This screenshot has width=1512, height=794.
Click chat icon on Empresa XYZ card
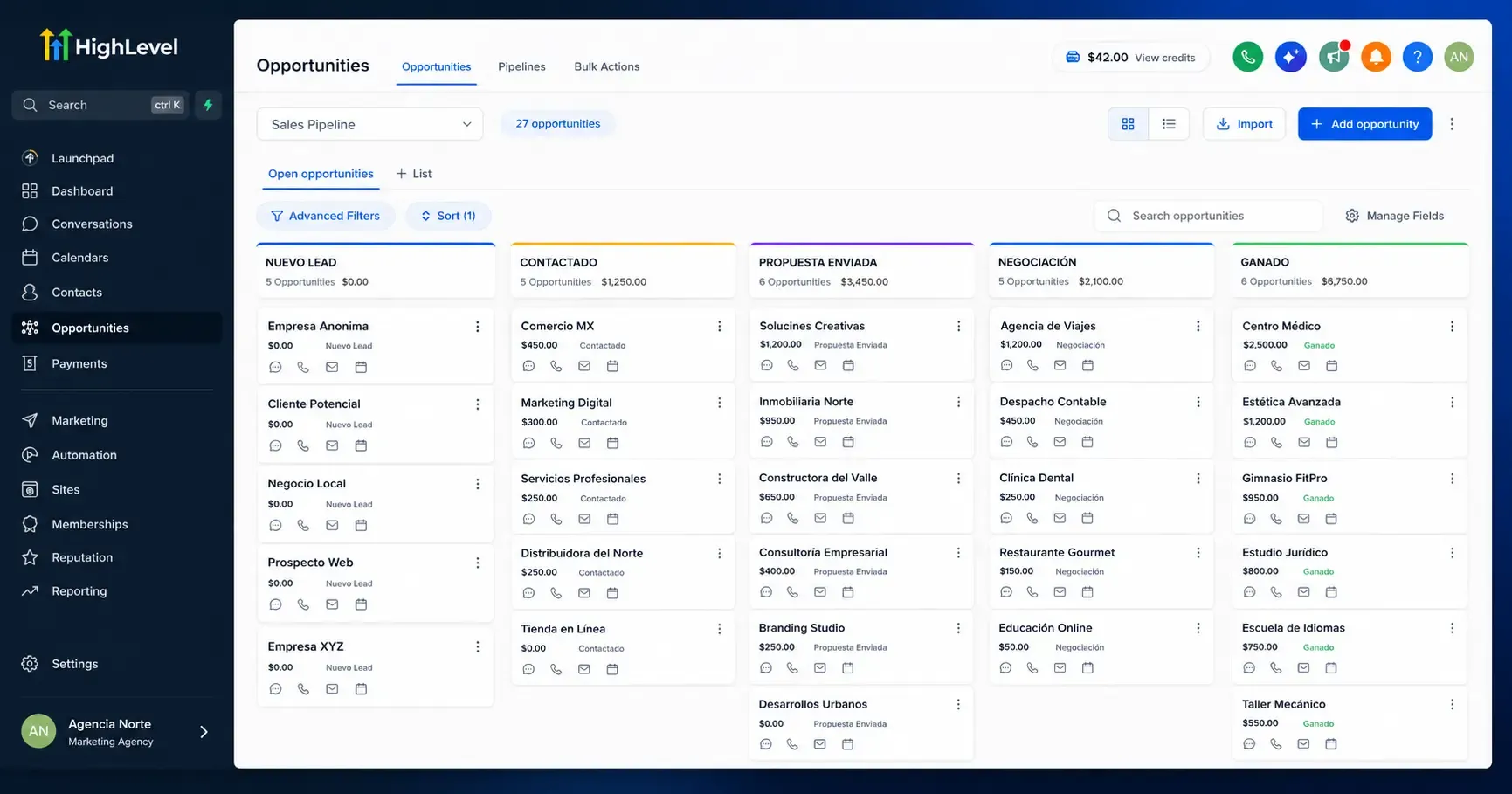click(x=275, y=689)
